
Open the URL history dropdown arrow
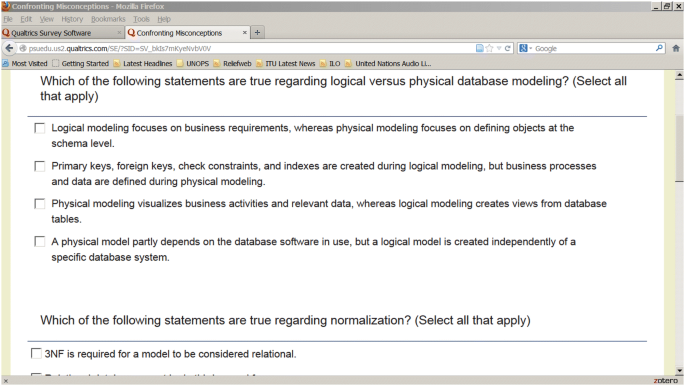click(x=499, y=48)
